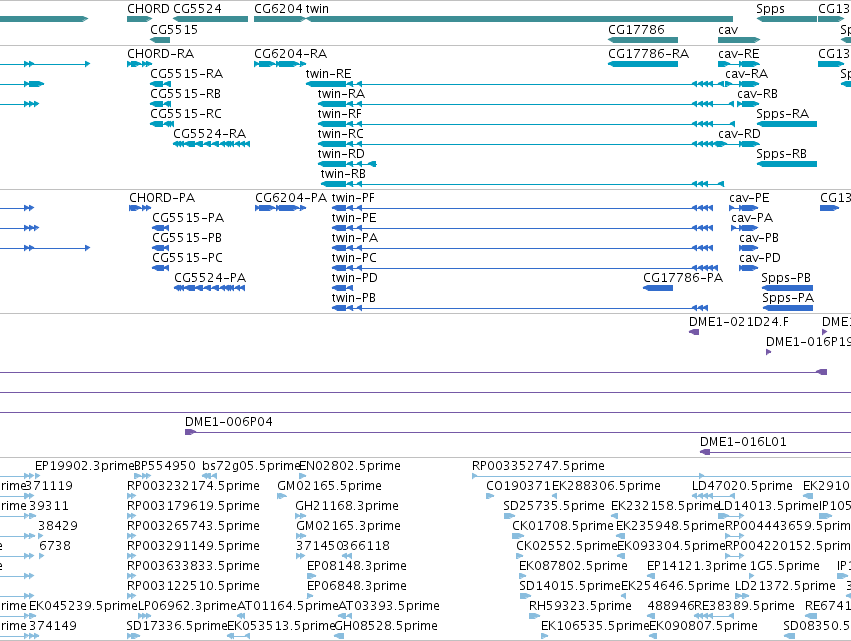Select the cav-PB protein label
851x641 pixels.
[x=759, y=238]
